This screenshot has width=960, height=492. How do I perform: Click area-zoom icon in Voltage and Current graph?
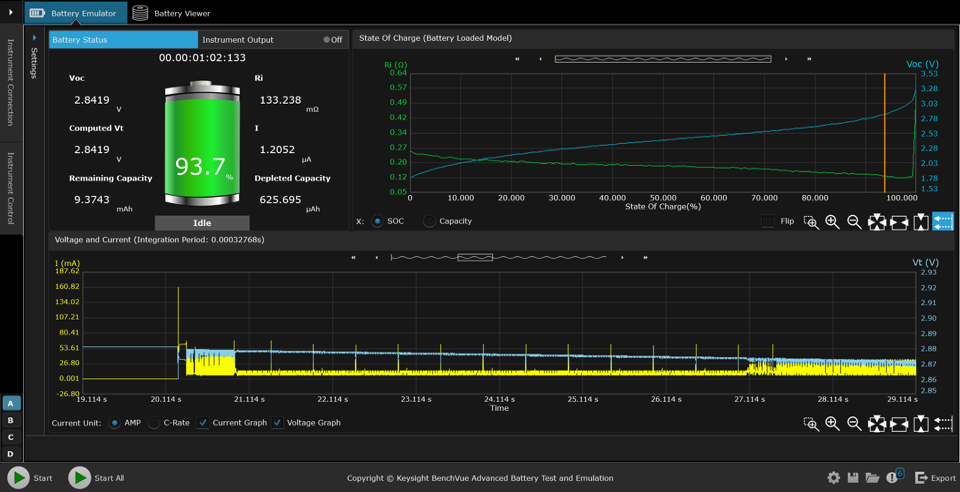pyautogui.click(x=811, y=424)
